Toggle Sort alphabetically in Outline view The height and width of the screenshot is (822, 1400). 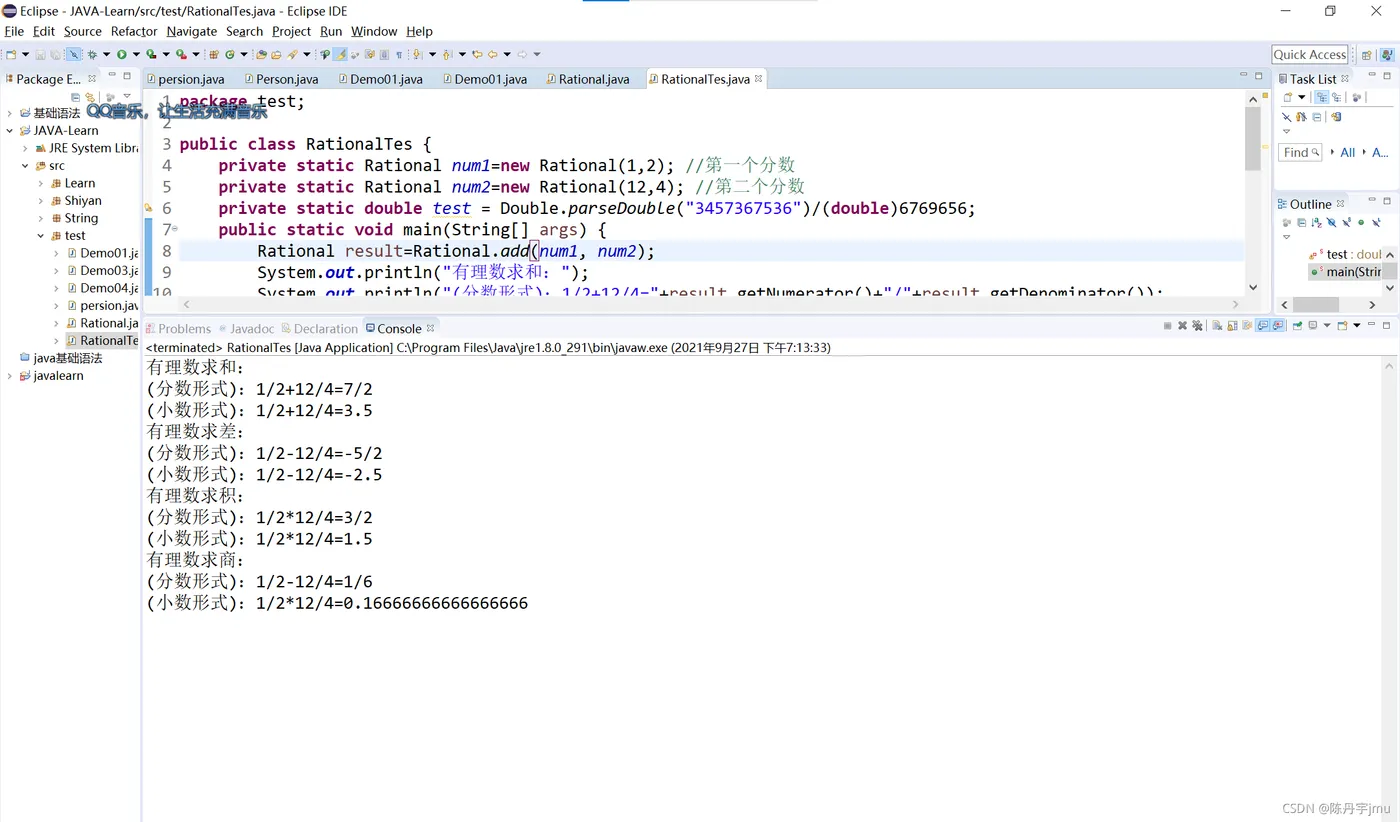1317,222
